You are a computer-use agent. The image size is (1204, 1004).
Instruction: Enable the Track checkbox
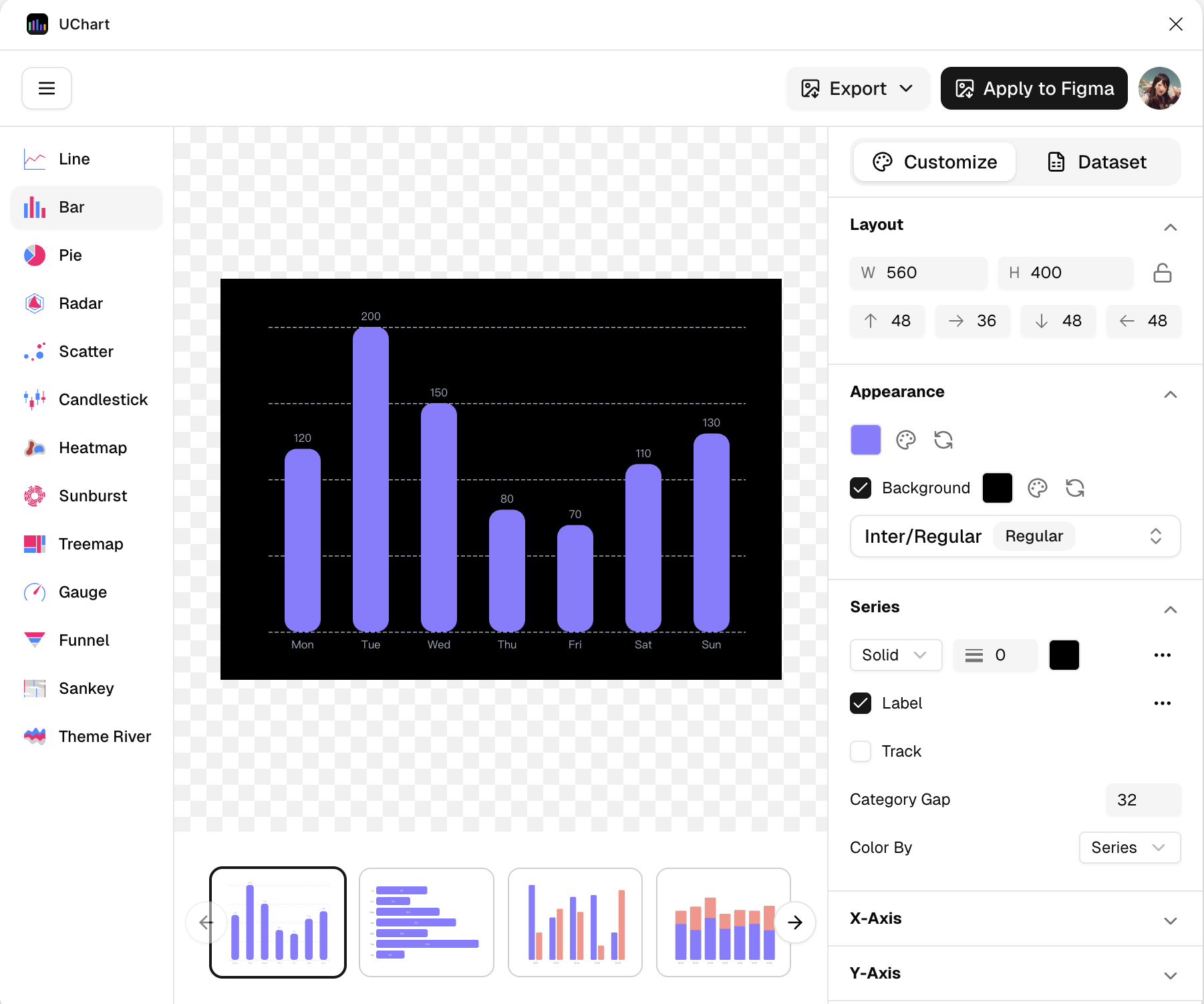tap(861, 751)
